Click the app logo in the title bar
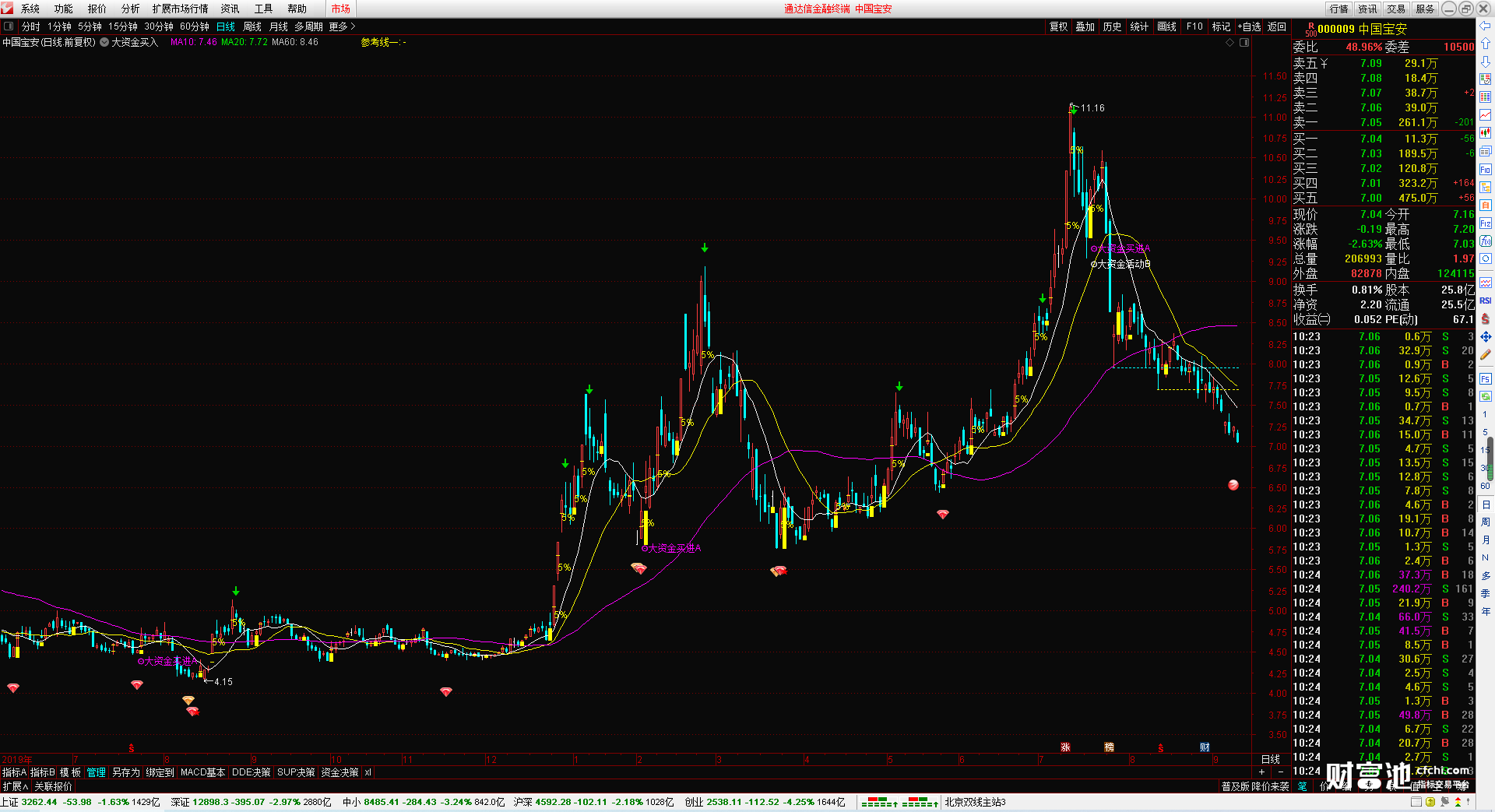Viewport: 1495px width, 812px height. 7,9
